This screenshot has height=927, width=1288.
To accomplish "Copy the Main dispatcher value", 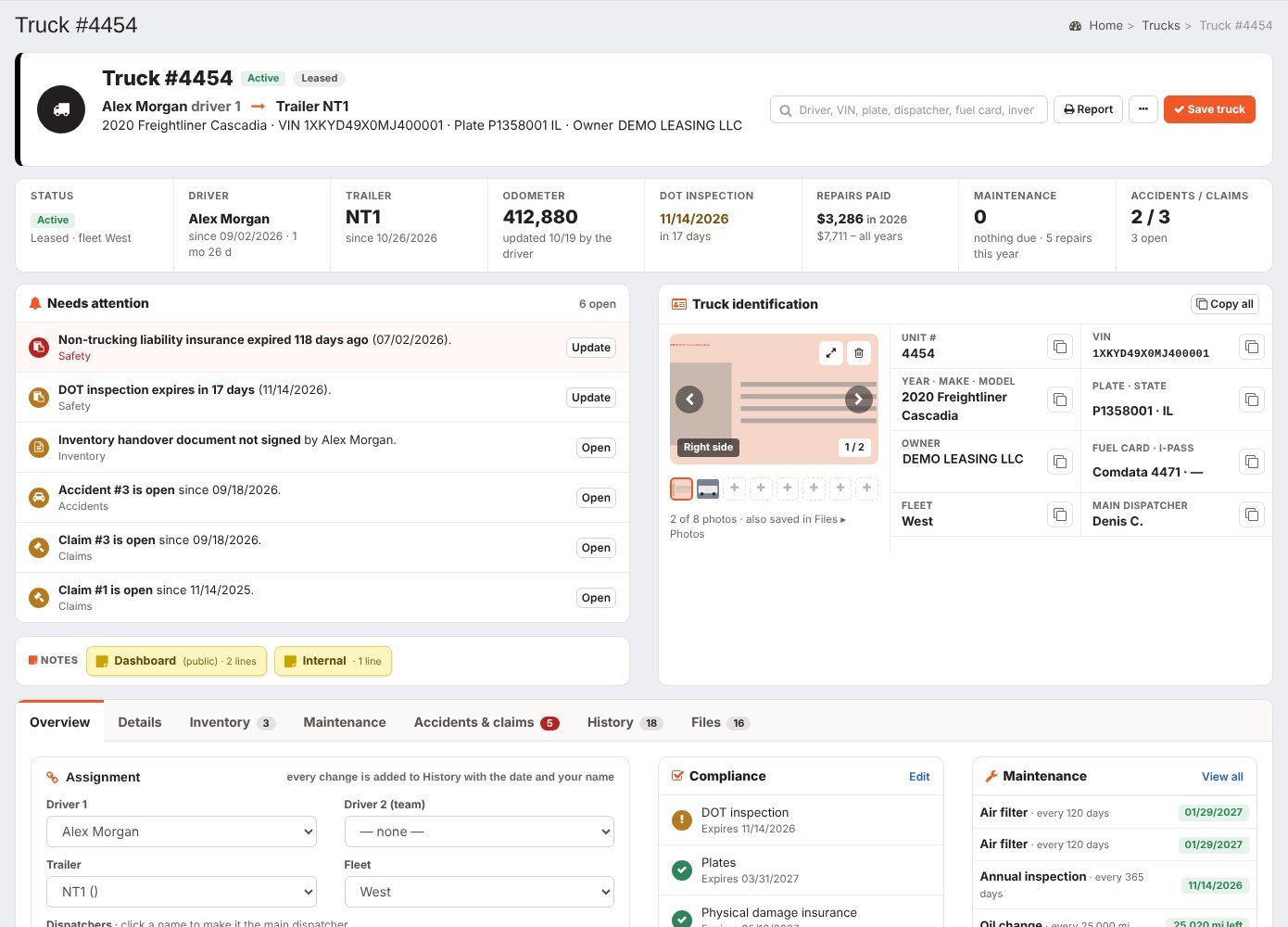I will click(1252, 514).
